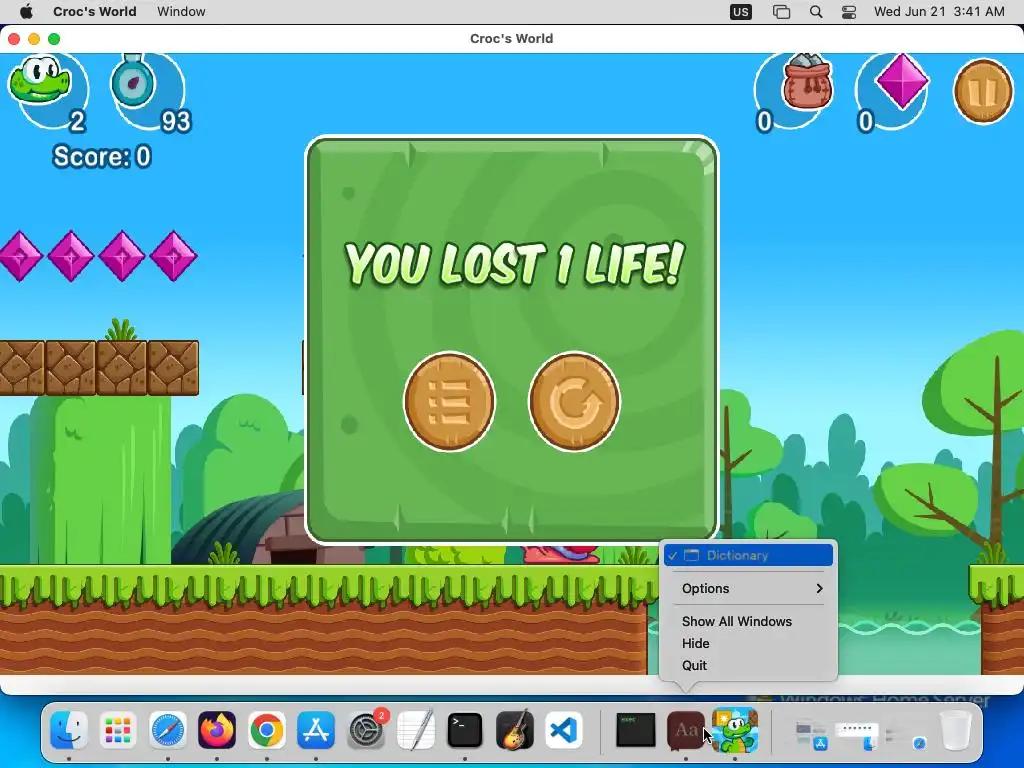The width and height of the screenshot is (1024, 768).
Task: Open the Trash from the dock
Action: 956,729
